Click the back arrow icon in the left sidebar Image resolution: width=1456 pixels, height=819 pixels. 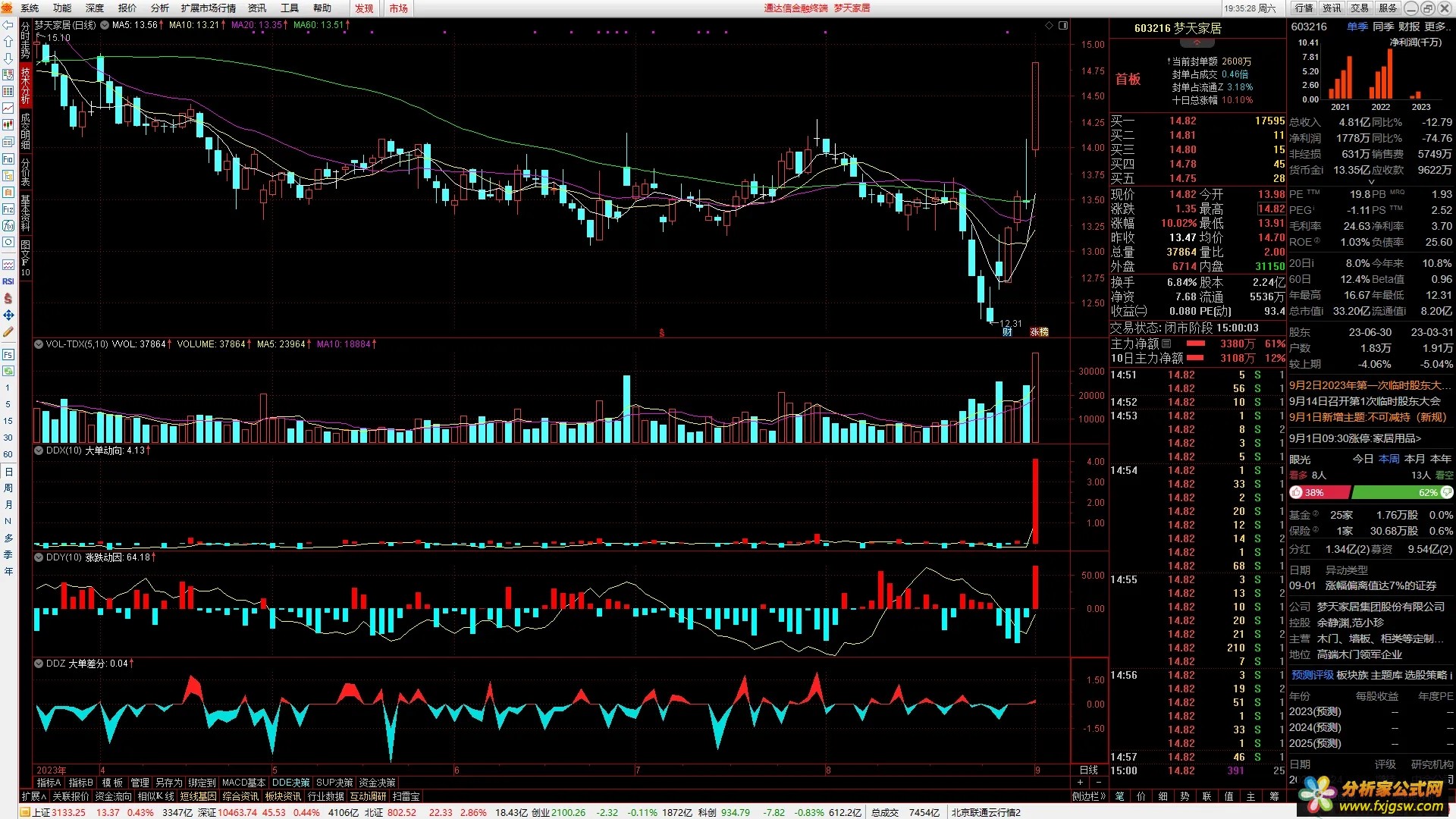pyautogui.click(x=8, y=25)
